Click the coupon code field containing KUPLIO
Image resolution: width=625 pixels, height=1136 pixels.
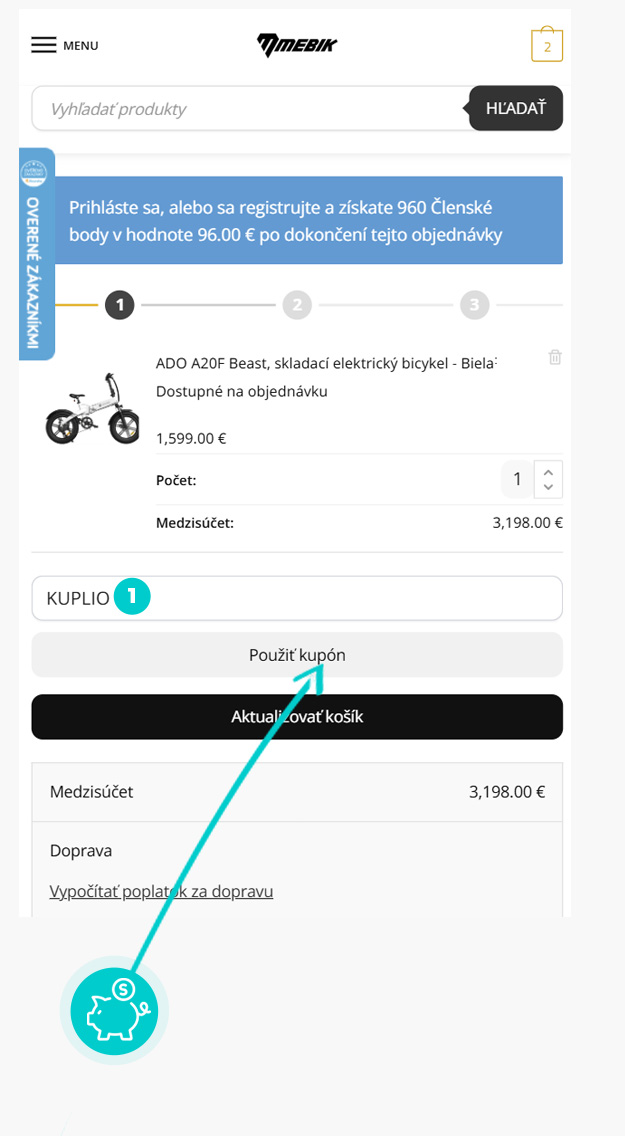(297, 598)
